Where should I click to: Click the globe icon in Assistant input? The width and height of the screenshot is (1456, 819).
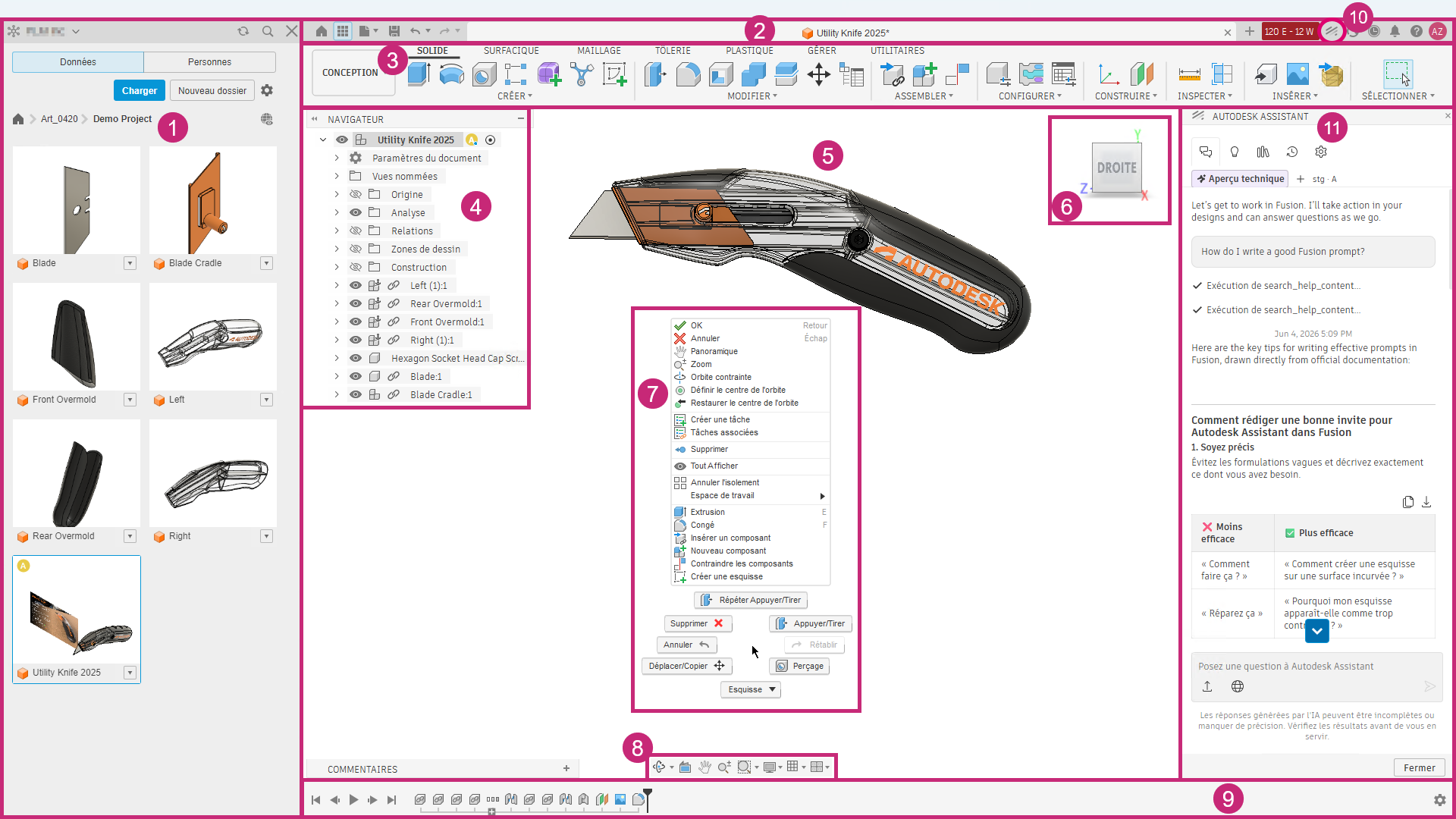1238,686
